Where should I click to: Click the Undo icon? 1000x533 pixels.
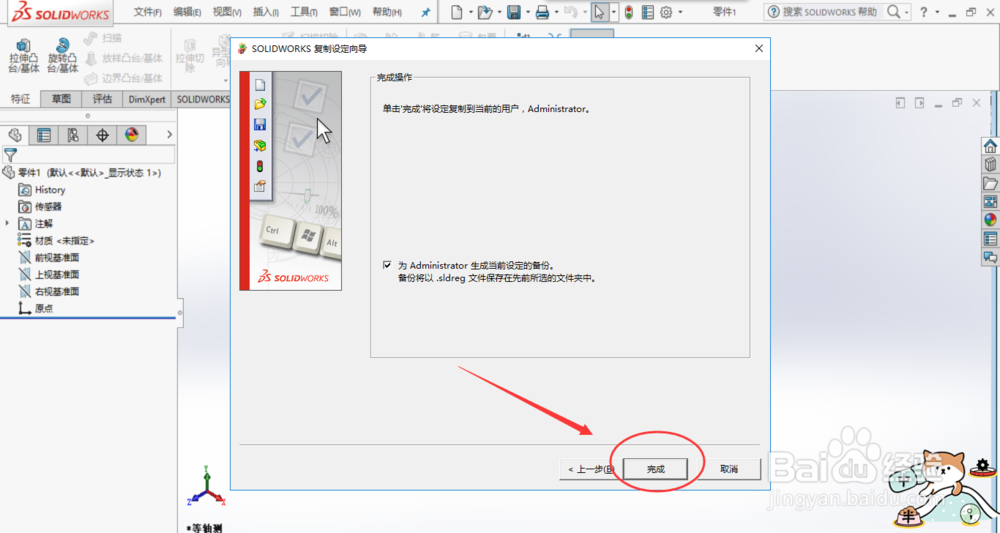[x=571, y=12]
